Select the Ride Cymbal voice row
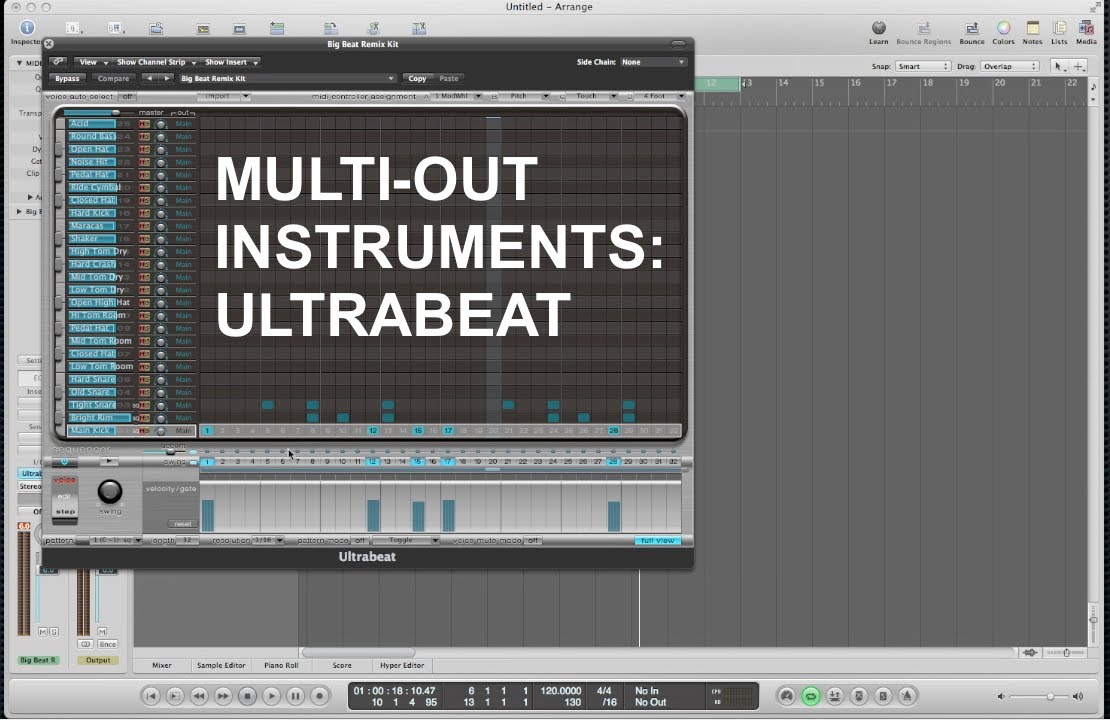 pos(93,188)
